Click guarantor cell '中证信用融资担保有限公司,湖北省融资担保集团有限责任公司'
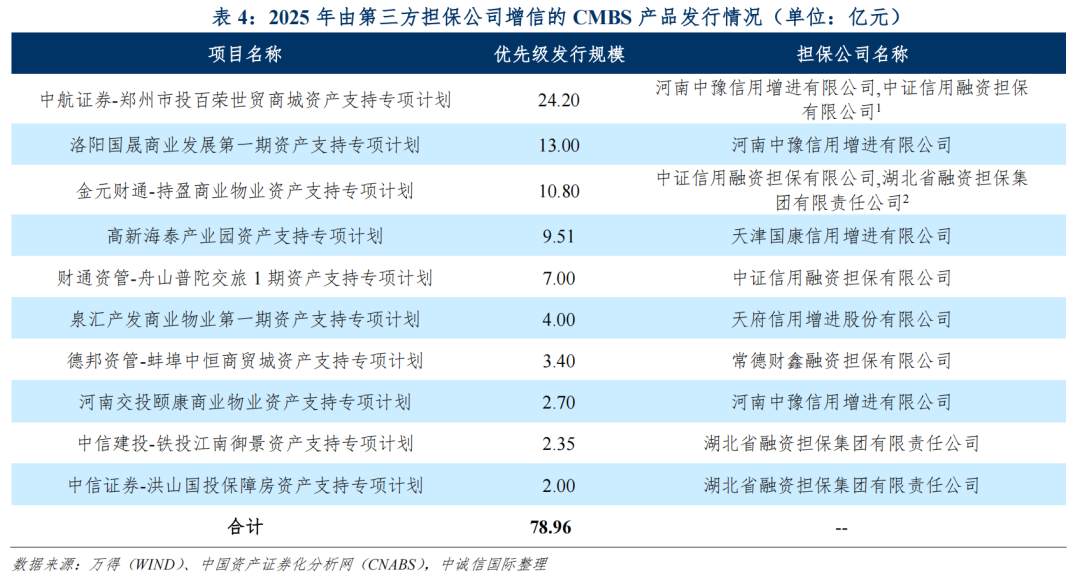The height and width of the screenshot is (588, 1080). pos(842,190)
